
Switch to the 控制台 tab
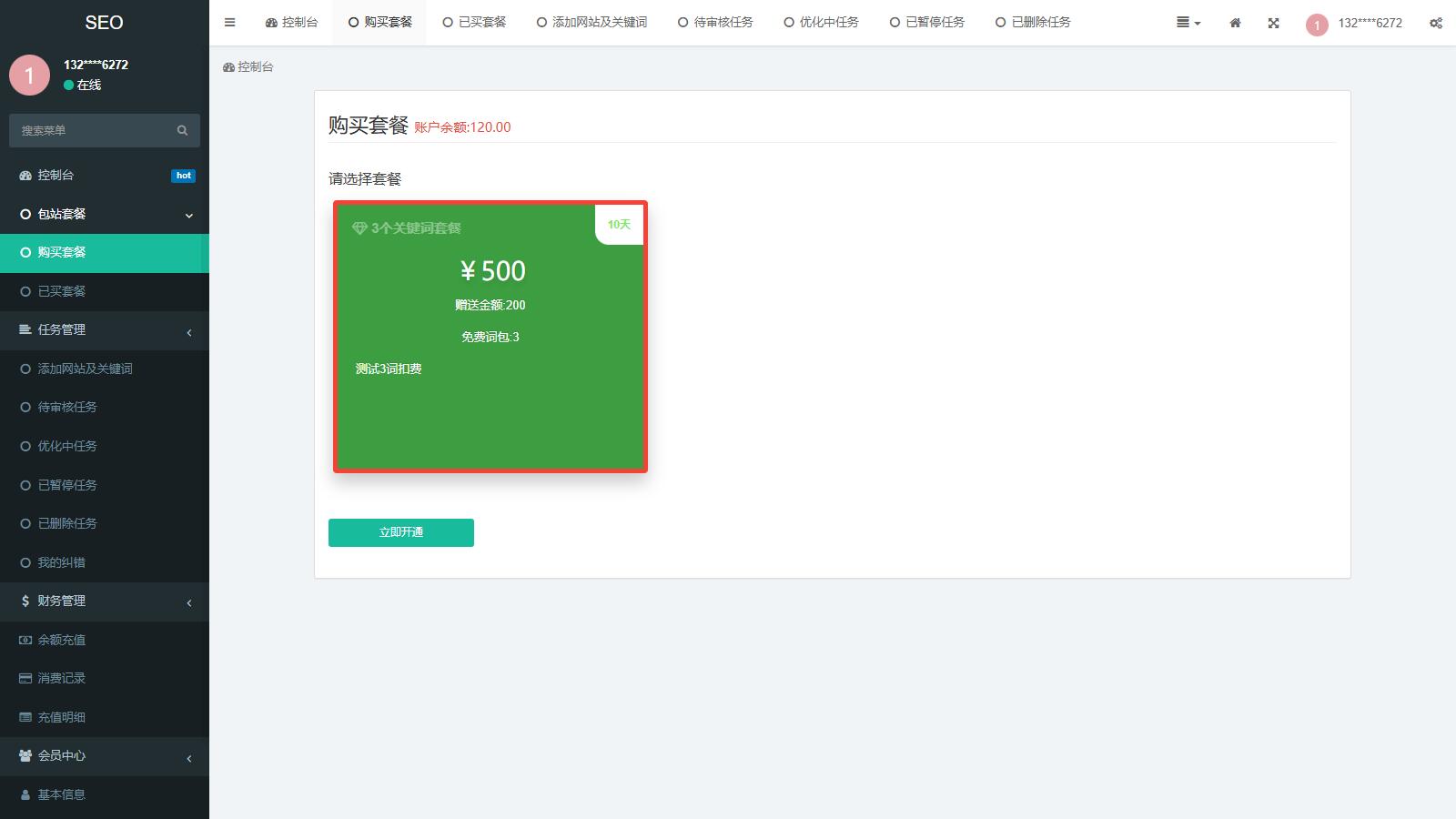[291, 23]
